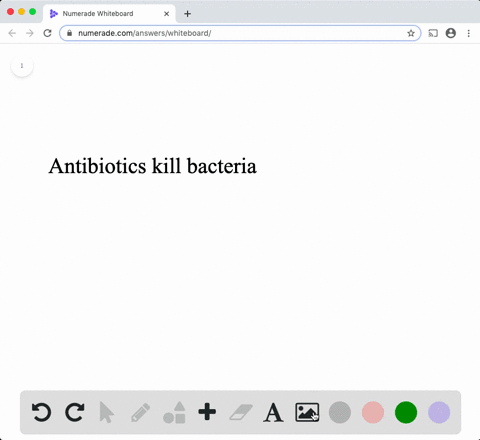Click the plus add tool

[x=207, y=412]
